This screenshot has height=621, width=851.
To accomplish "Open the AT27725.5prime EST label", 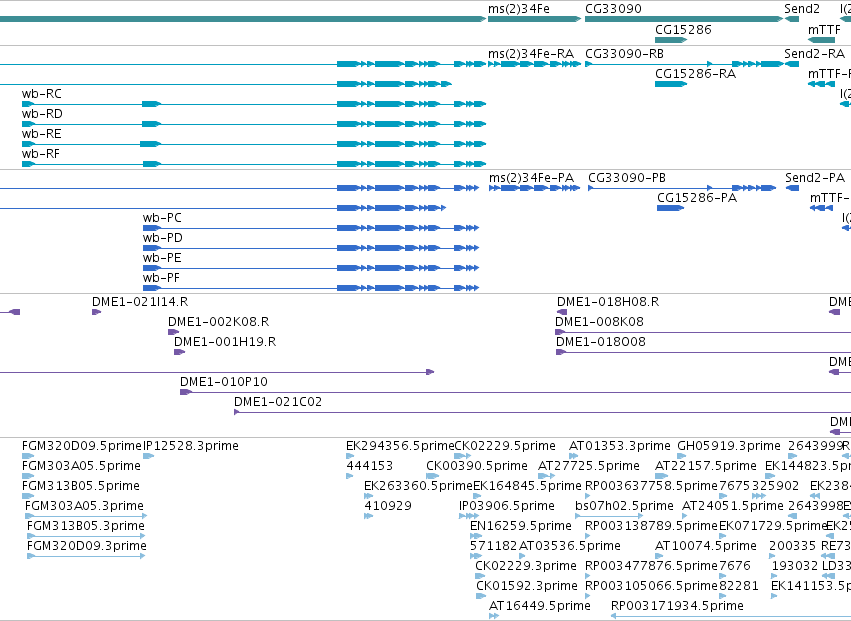I will [x=589, y=466].
